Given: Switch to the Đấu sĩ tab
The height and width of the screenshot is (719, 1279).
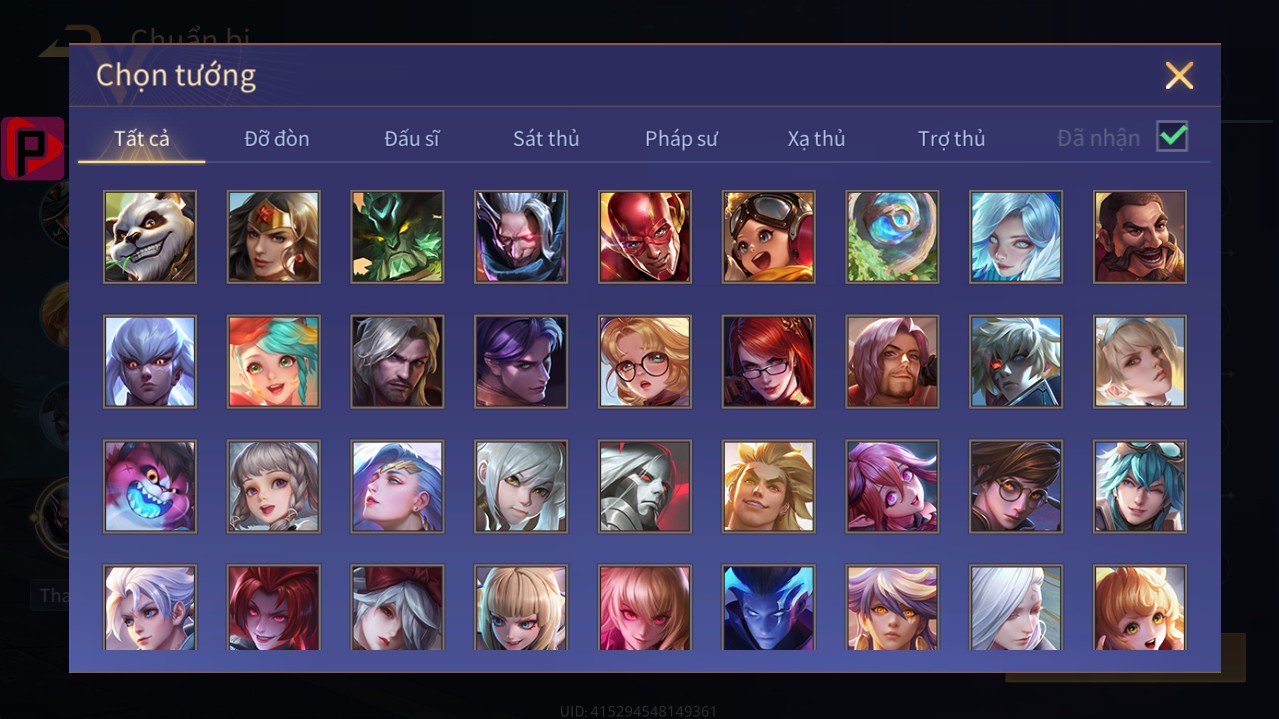Looking at the screenshot, I should coord(412,139).
